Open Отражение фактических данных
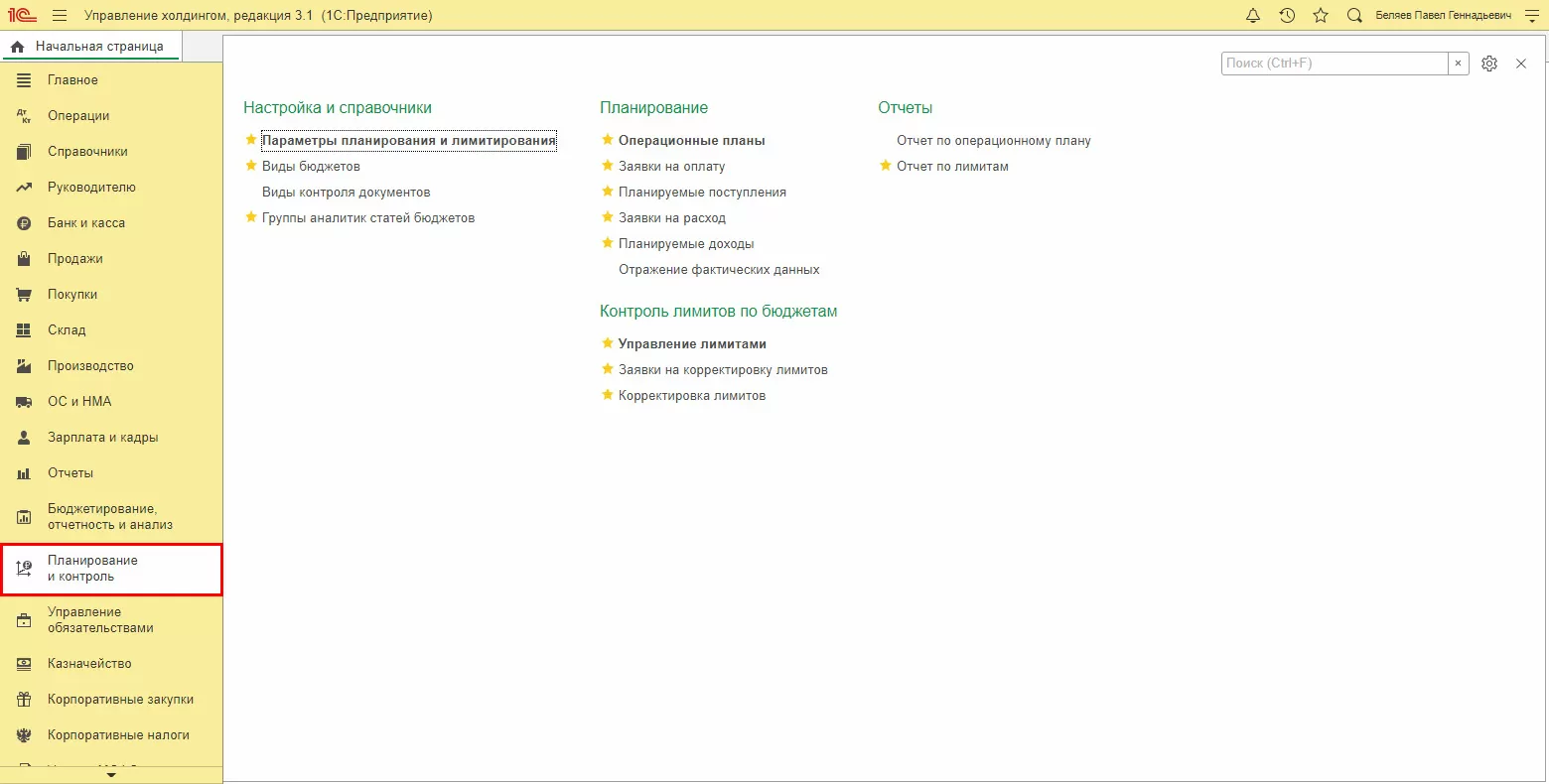 coord(719,270)
